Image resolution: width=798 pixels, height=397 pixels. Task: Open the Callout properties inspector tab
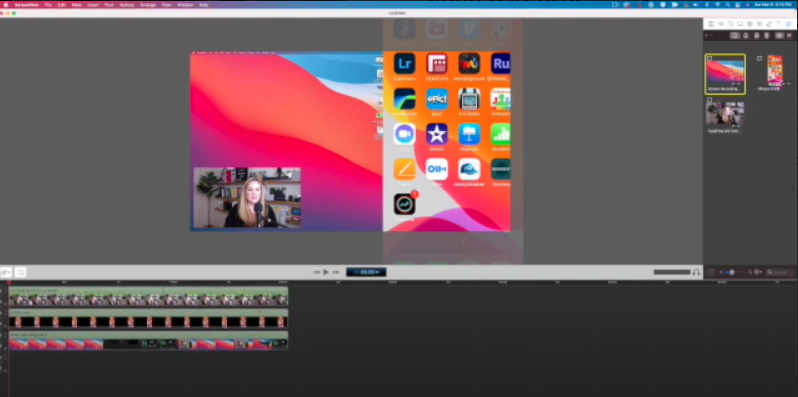click(750, 24)
